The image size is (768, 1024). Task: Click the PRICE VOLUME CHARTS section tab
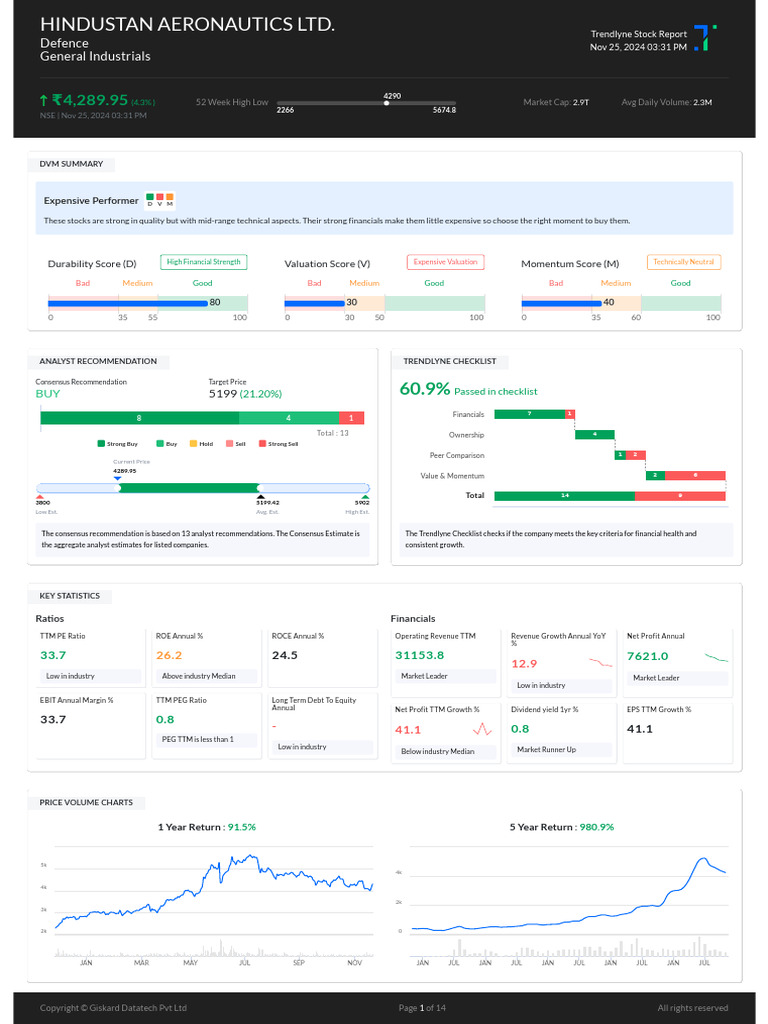tap(86, 802)
